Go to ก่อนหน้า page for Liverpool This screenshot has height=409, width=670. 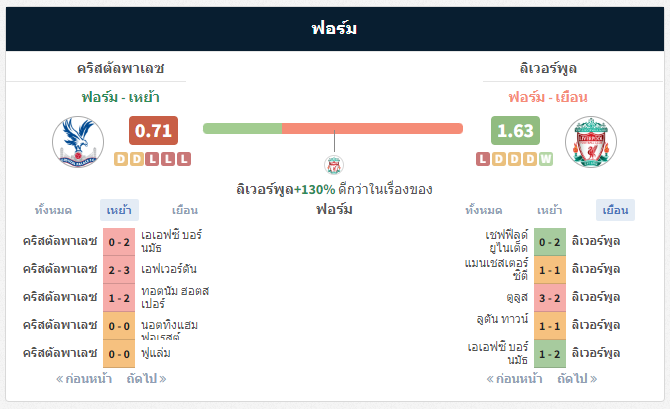coord(514,379)
